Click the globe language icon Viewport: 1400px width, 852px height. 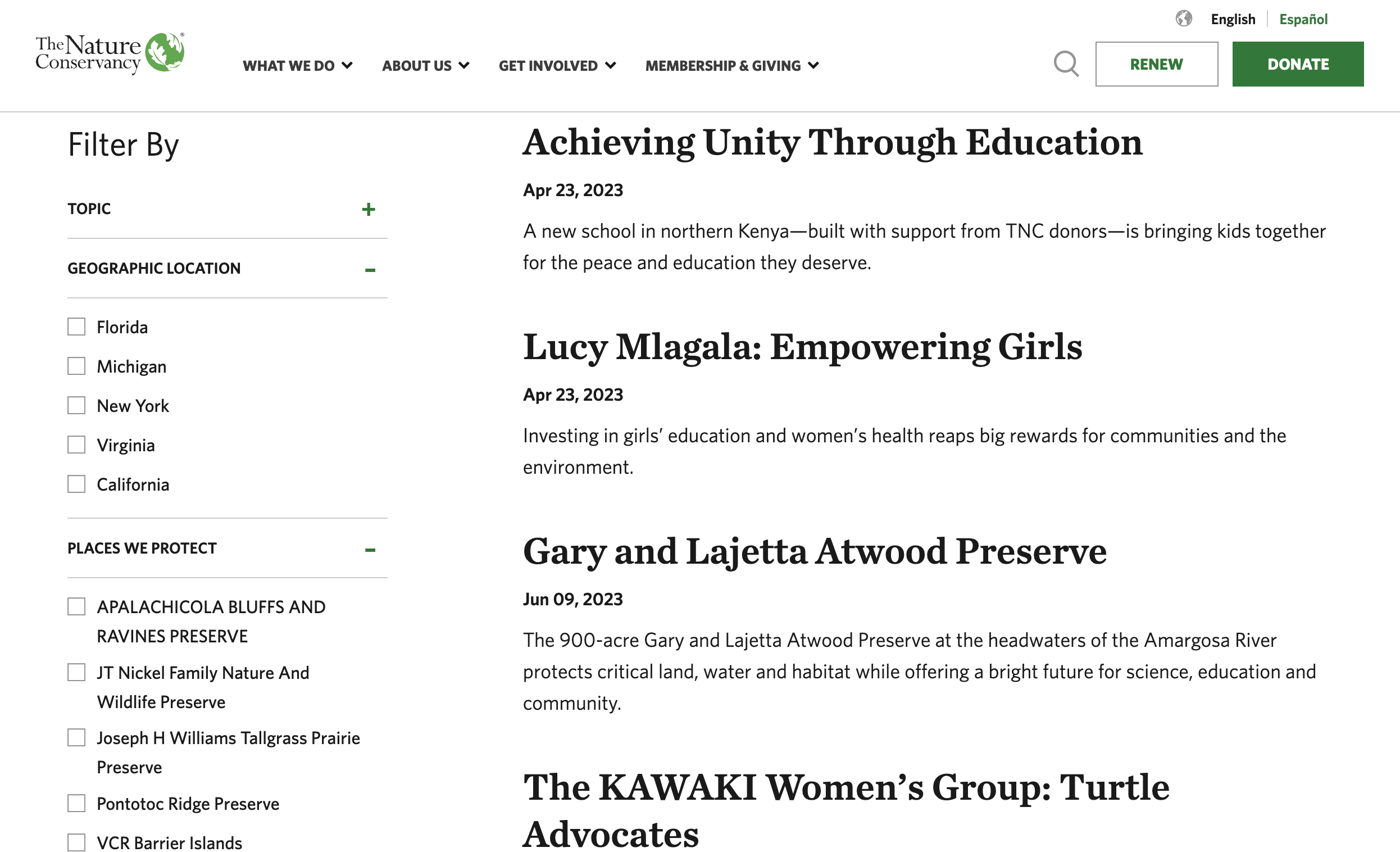point(1184,19)
